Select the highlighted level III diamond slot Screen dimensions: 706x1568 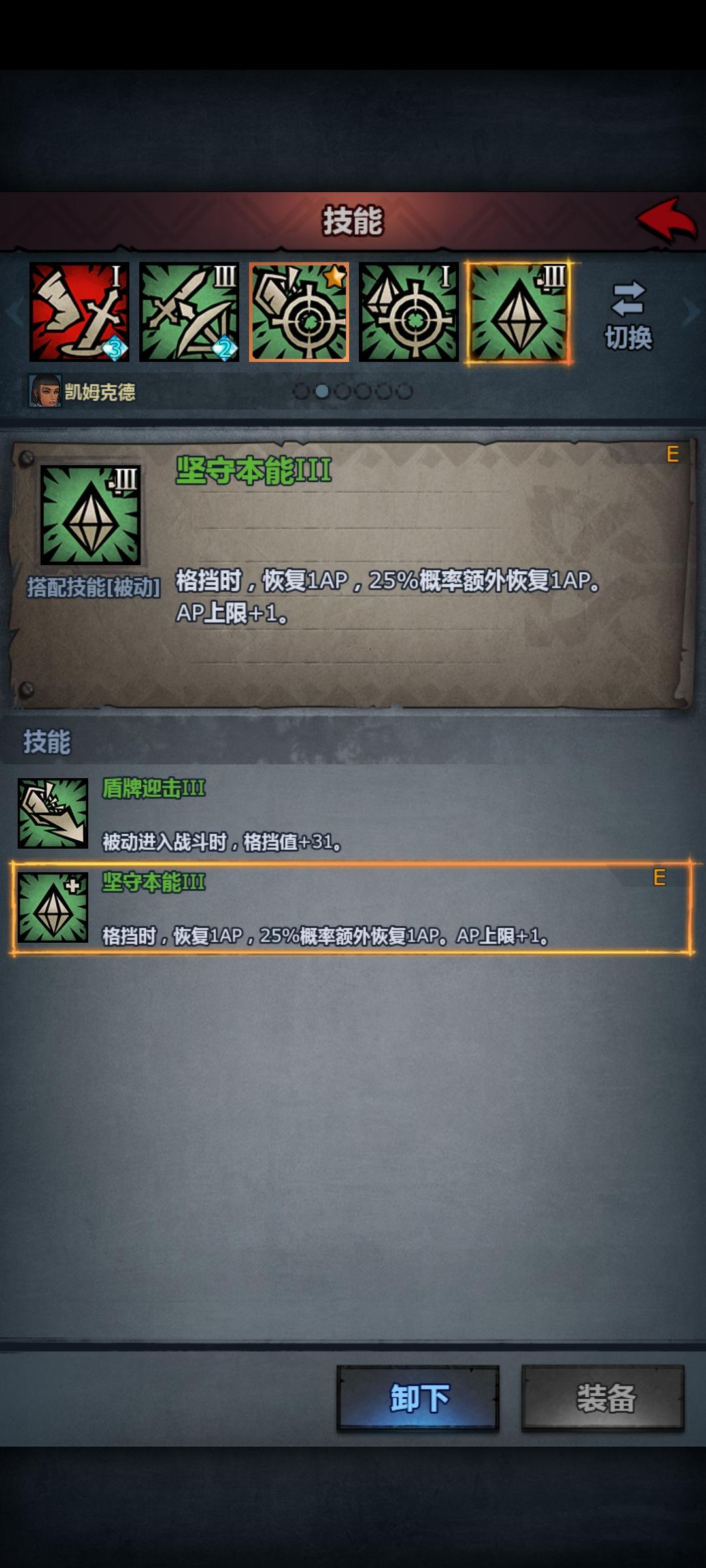click(518, 312)
